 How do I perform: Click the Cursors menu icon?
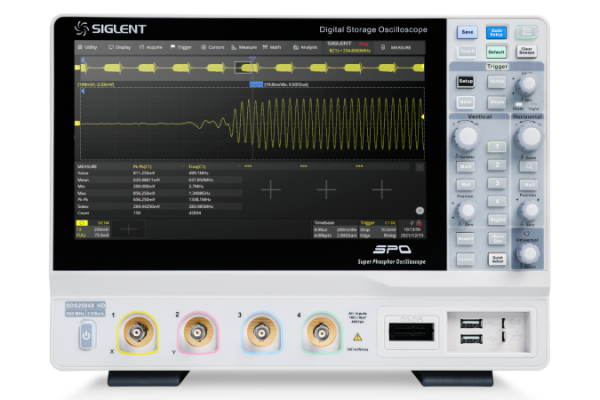coord(214,45)
